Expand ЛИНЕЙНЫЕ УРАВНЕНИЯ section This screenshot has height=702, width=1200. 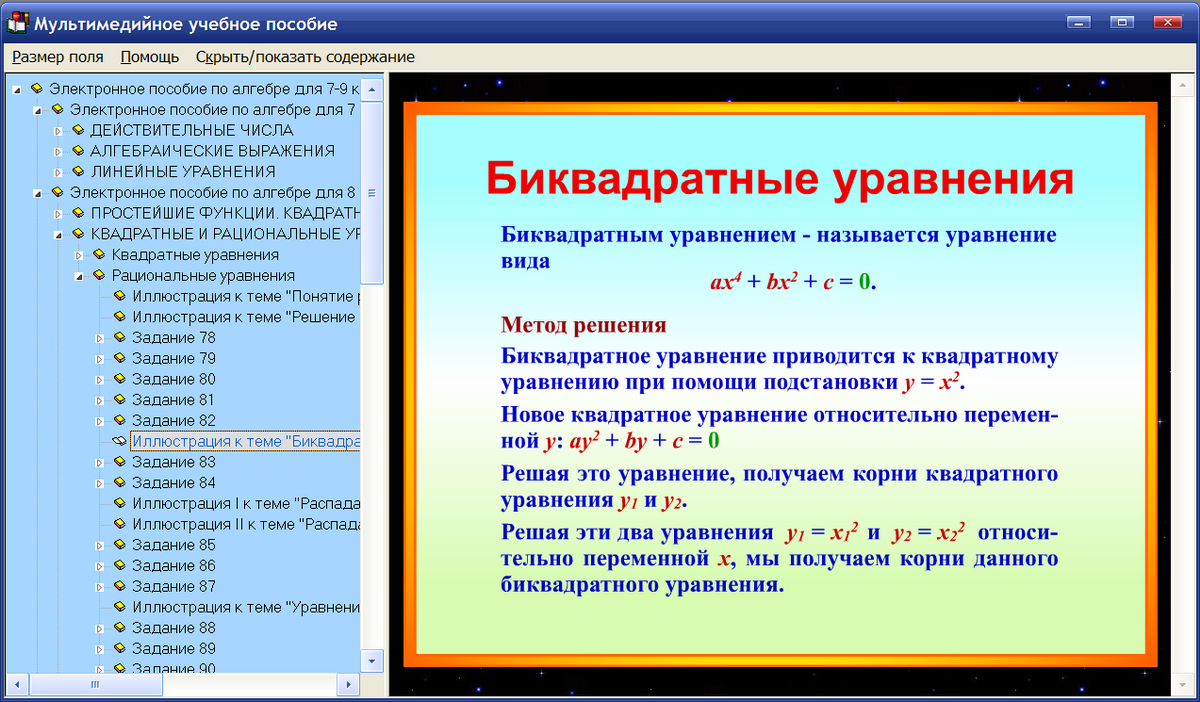pos(58,172)
